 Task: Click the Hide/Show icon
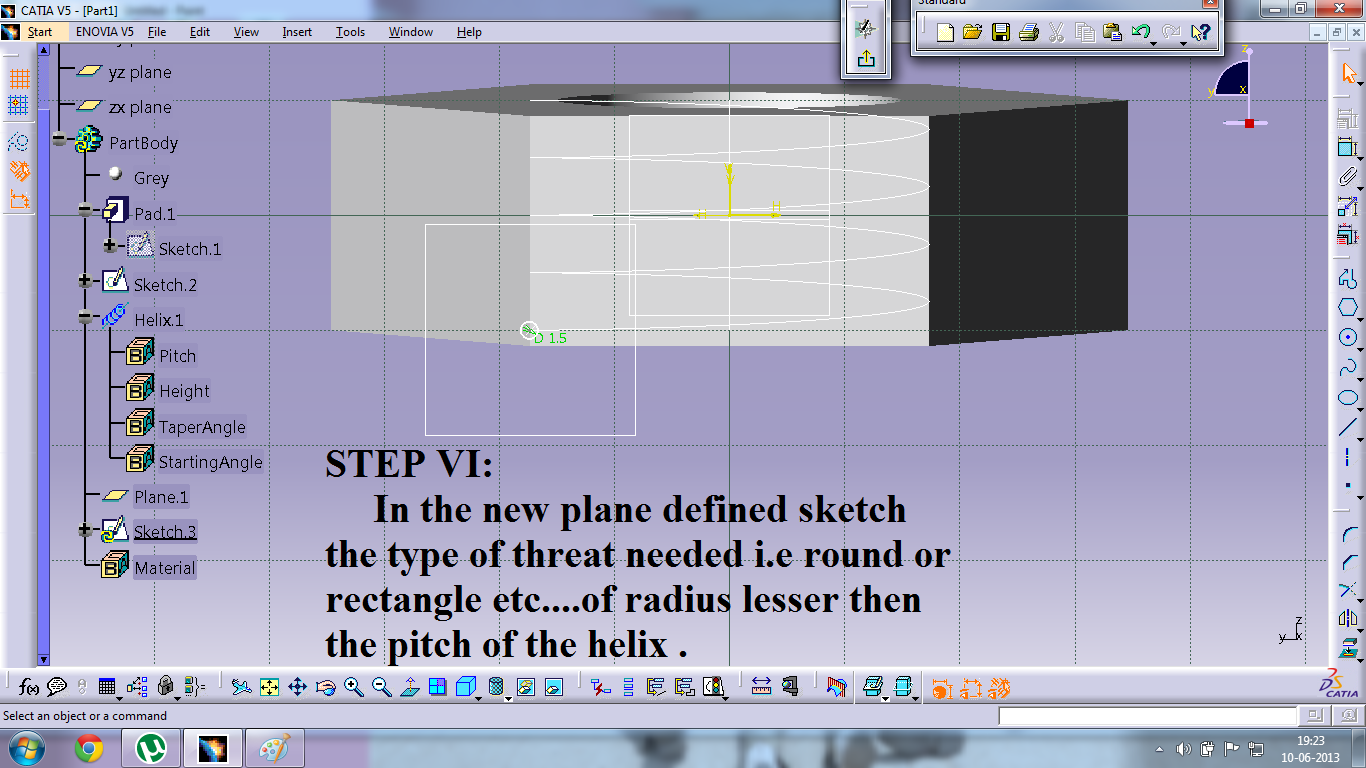click(x=525, y=687)
